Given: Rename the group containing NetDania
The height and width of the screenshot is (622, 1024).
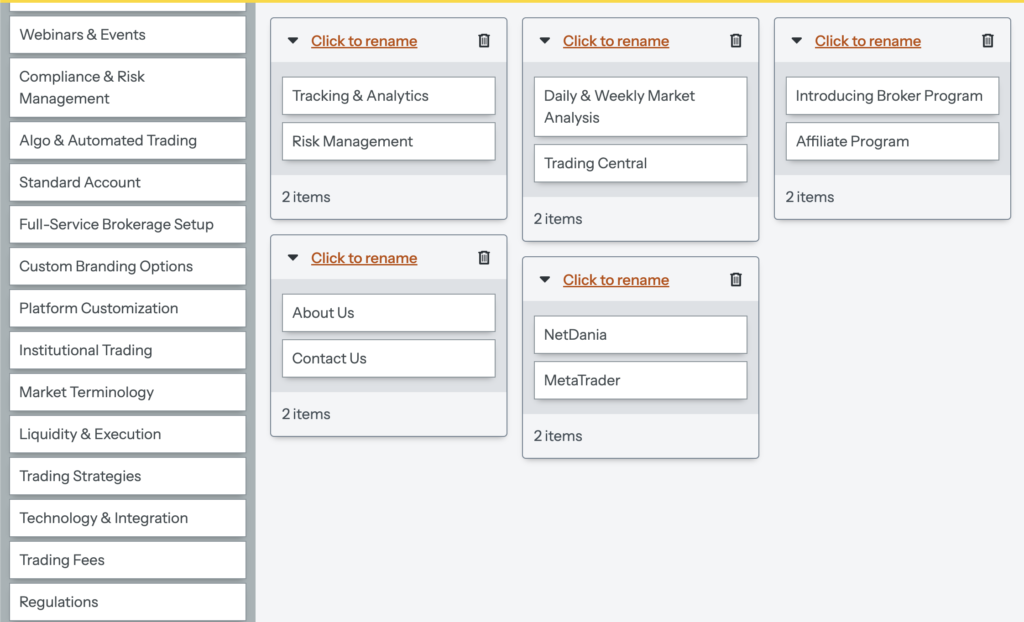Looking at the screenshot, I should coord(616,280).
